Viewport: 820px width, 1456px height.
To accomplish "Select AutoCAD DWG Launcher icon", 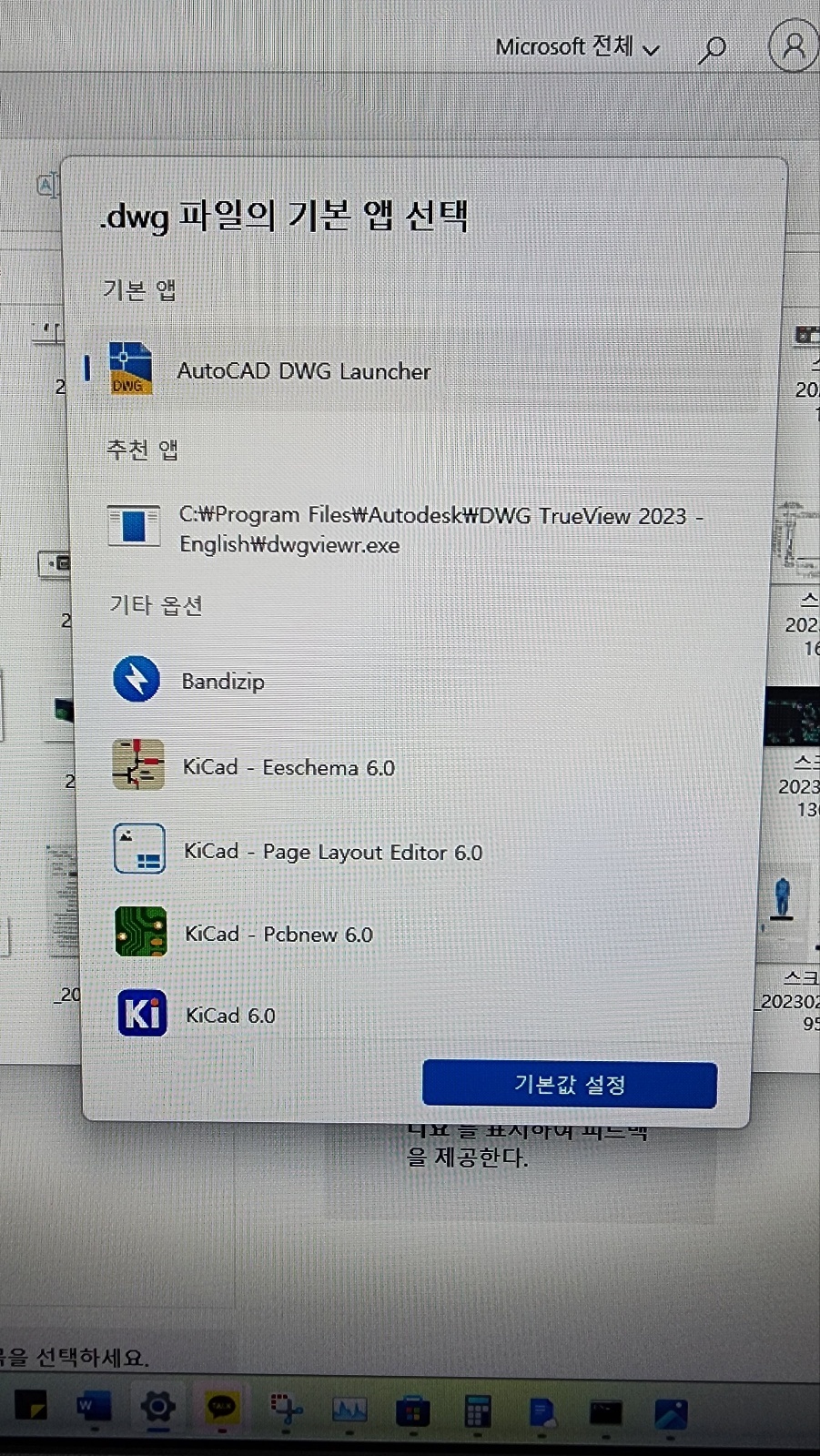I will pyautogui.click(x=130, y=369).
